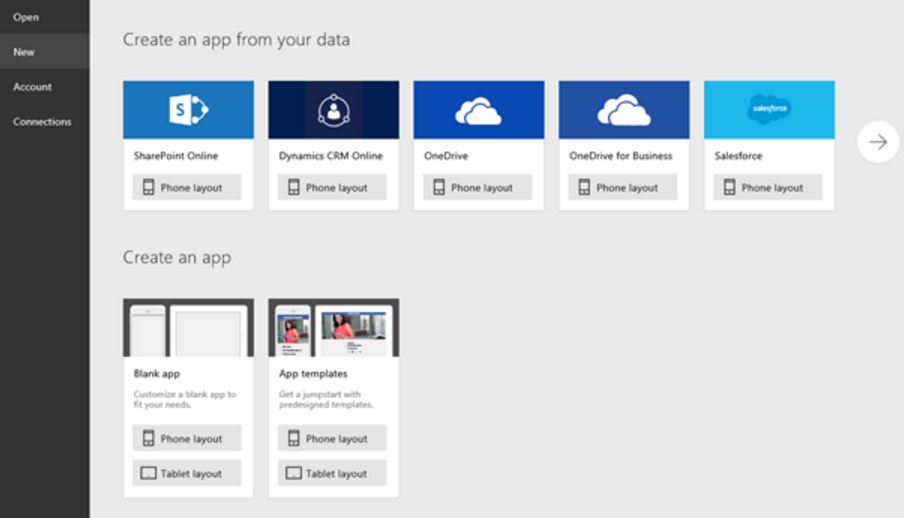This screenshot has height=518, width=904.
Task: Create Blank app with Tablet layout
Action: click(187, 473)
